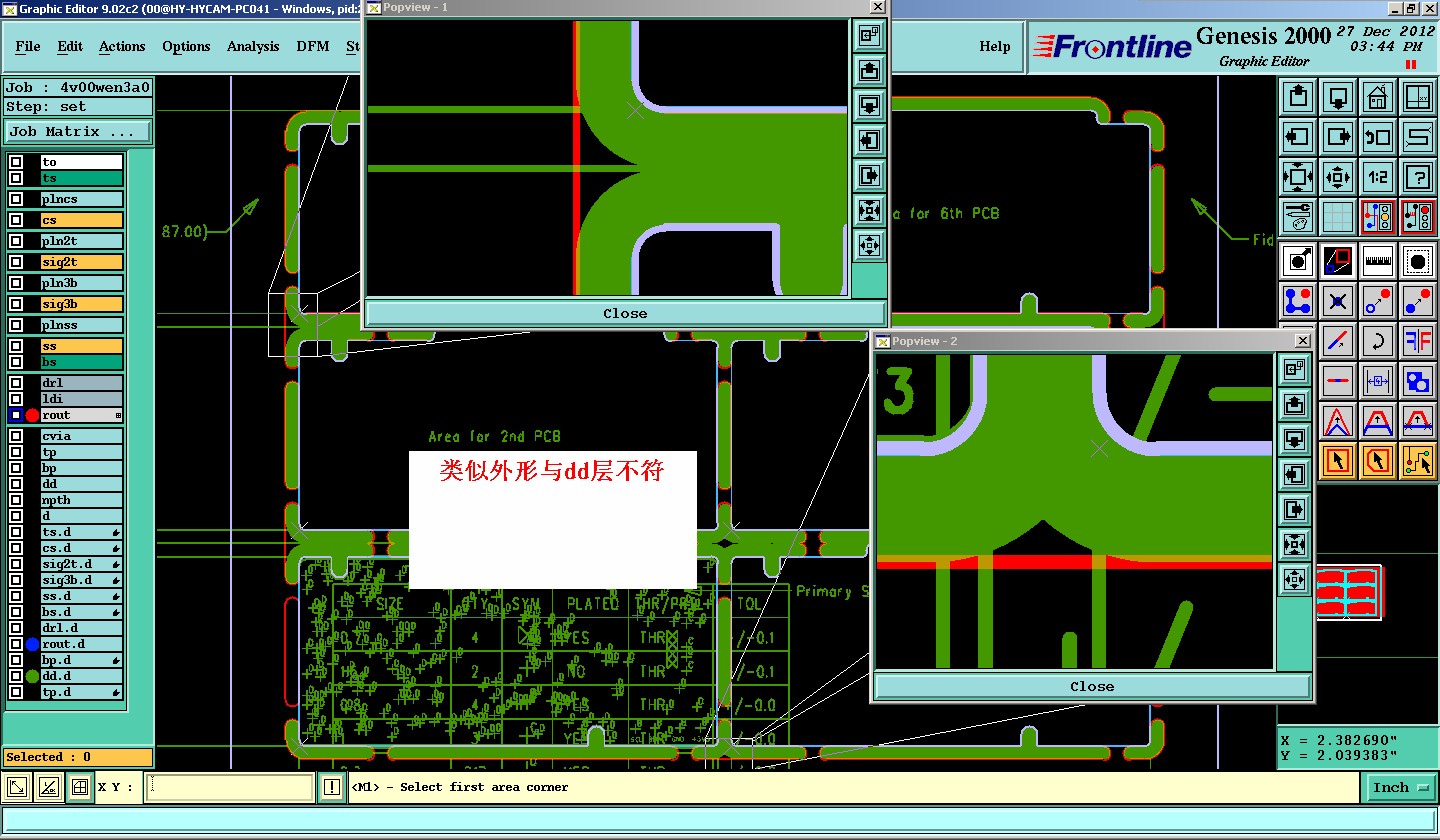The height and width of the screenshot is (840, 1440).
Task: Toggle checkbox for layer 'drl'
Action: coord(16,383)
